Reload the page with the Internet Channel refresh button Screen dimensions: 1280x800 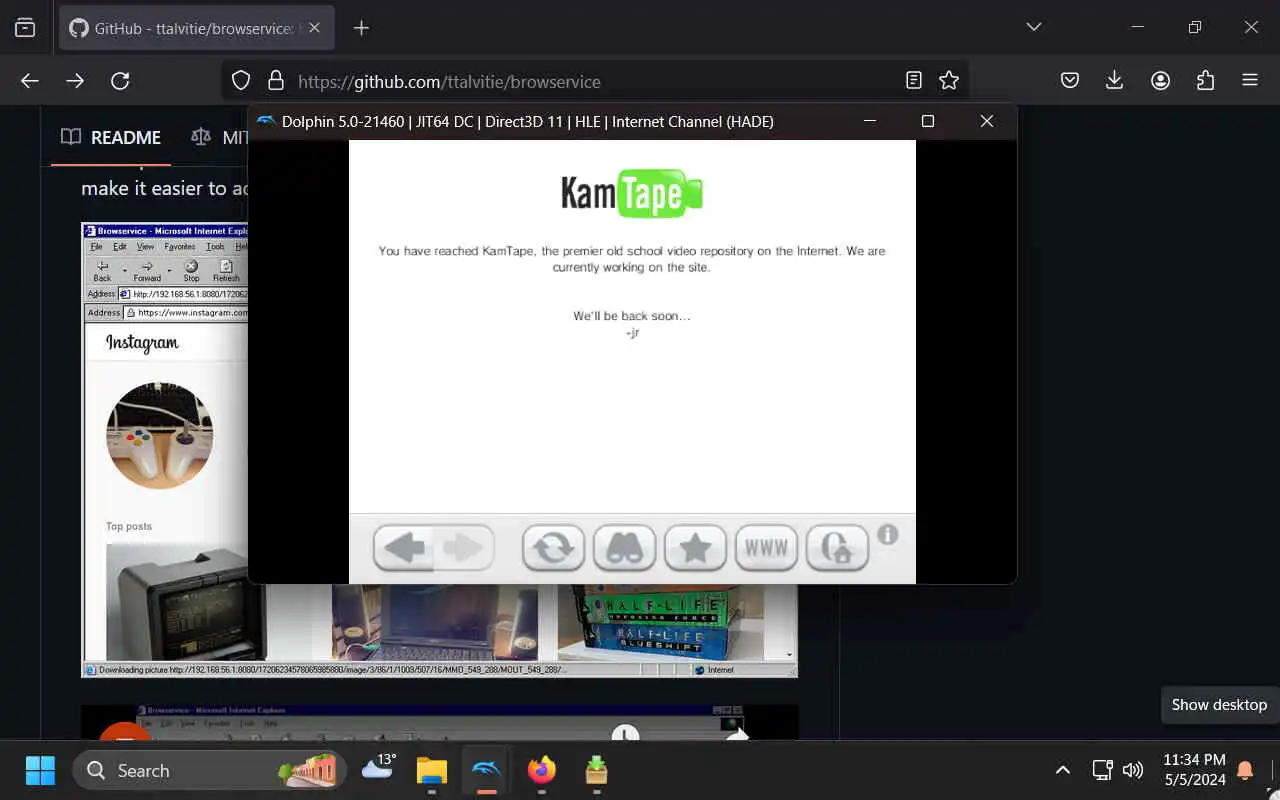pyautogui.click(x=553, y=548)
